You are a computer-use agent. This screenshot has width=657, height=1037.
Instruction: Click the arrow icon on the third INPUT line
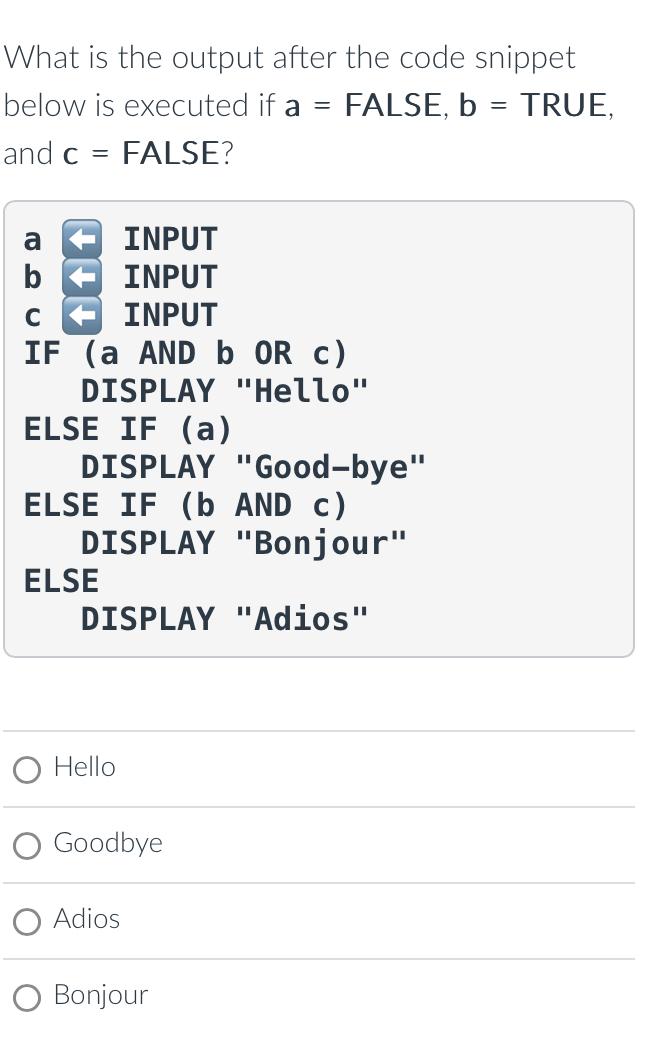click(x=81, y=315)
